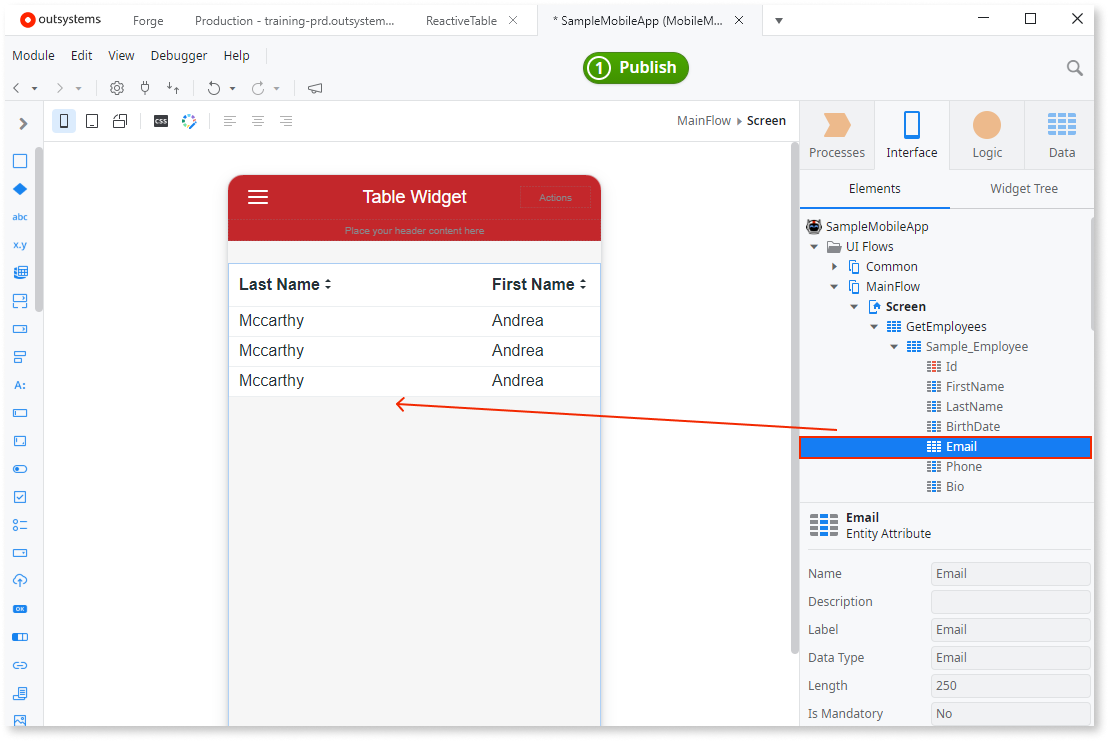This screenshot has width=1109, height=741.
Task: Align content right in editor toolbar
Action: tap(286, 121)
